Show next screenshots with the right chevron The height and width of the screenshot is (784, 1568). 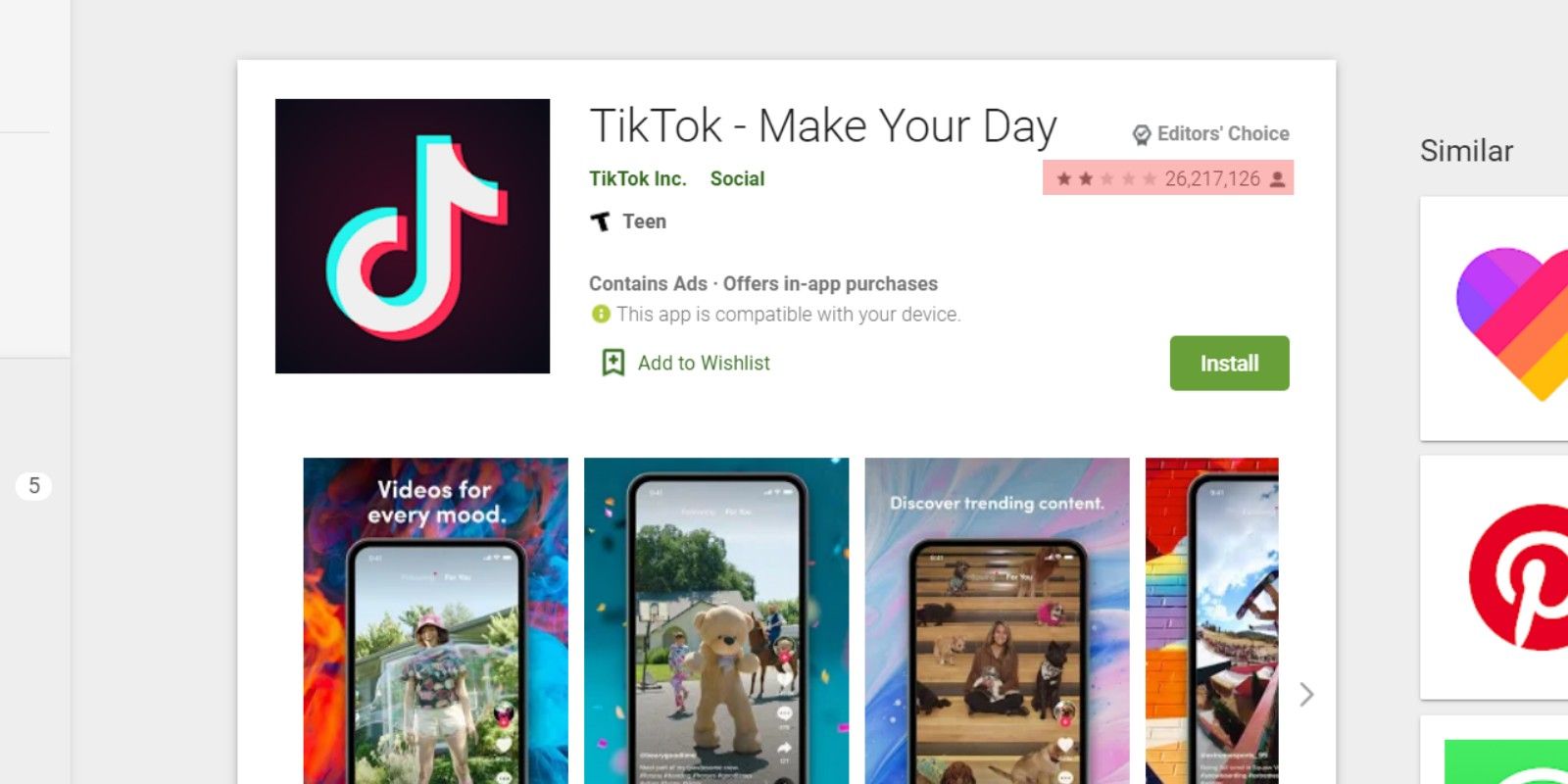[x=1306, y=695]
